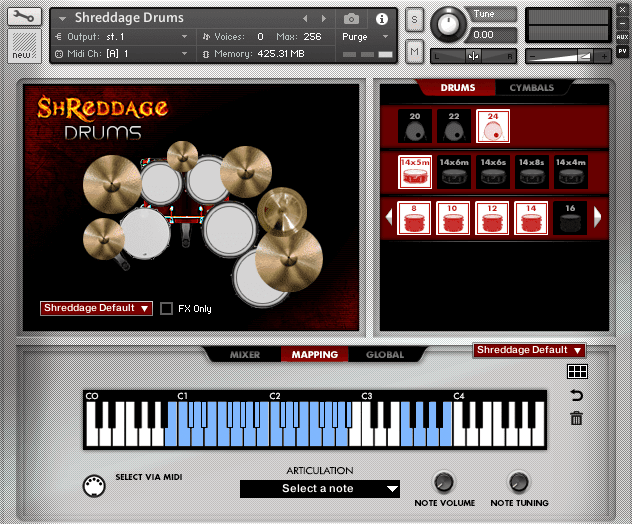Viewport: 632px width, 524px height.
Task: Show more toms with right arrow
Action: (x=597, y=217)
